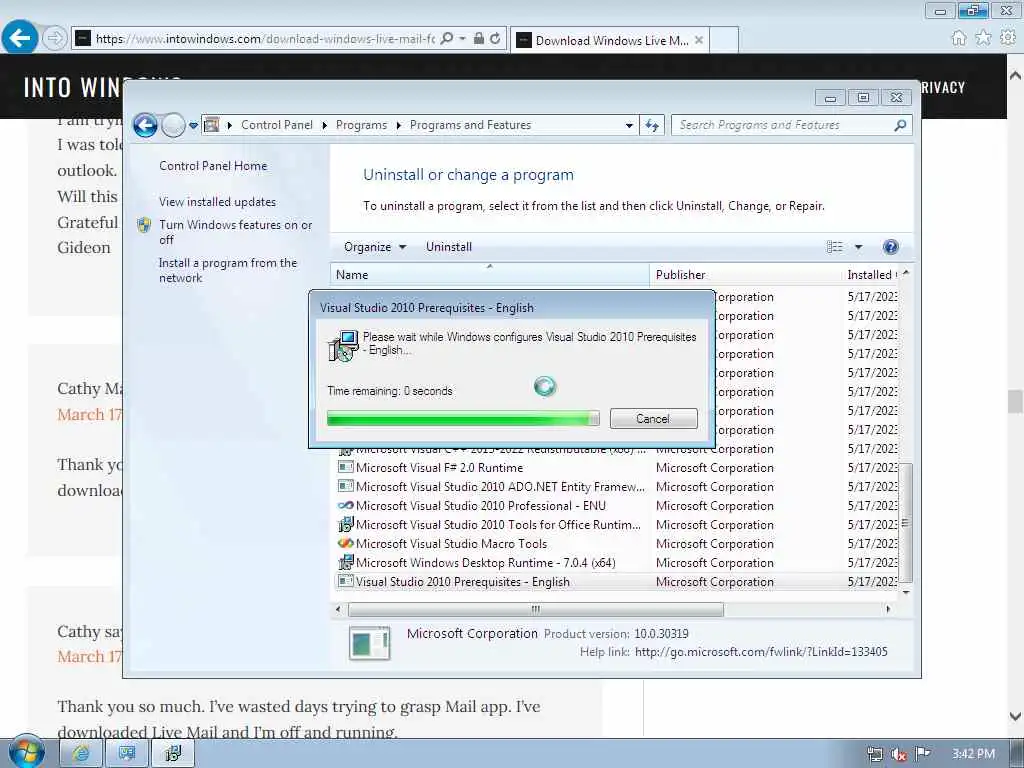
Task: Click the Visual Studio Macro Tools icon
Action: 345,543
